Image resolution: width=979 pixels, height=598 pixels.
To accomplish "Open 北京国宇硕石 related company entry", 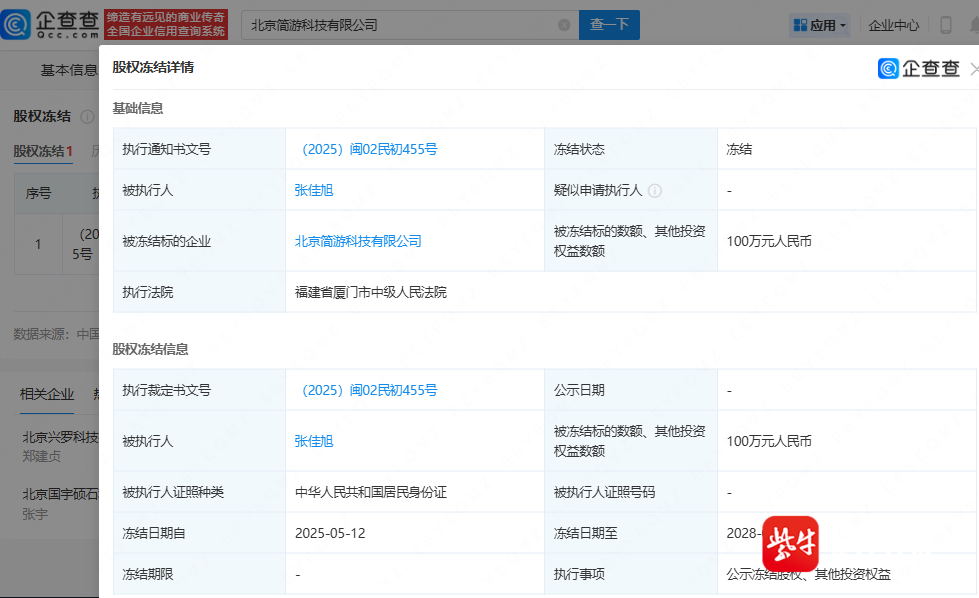I will pyautogui.click(x=61, y=494).
